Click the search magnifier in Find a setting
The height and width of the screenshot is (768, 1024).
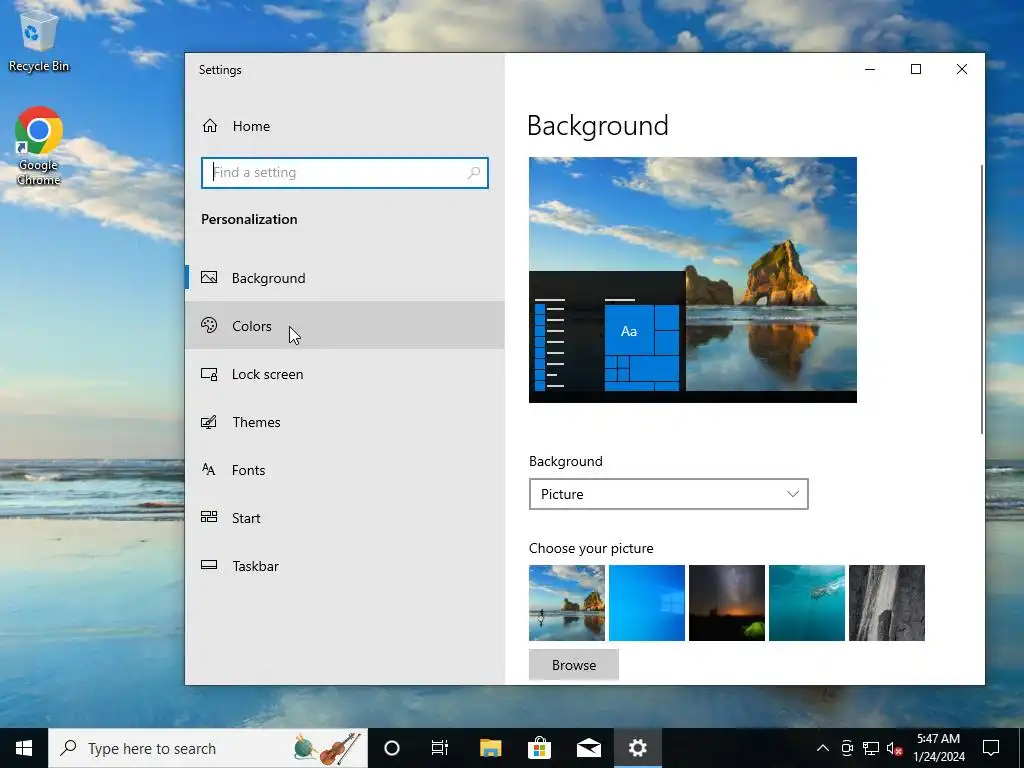point(474,172)
